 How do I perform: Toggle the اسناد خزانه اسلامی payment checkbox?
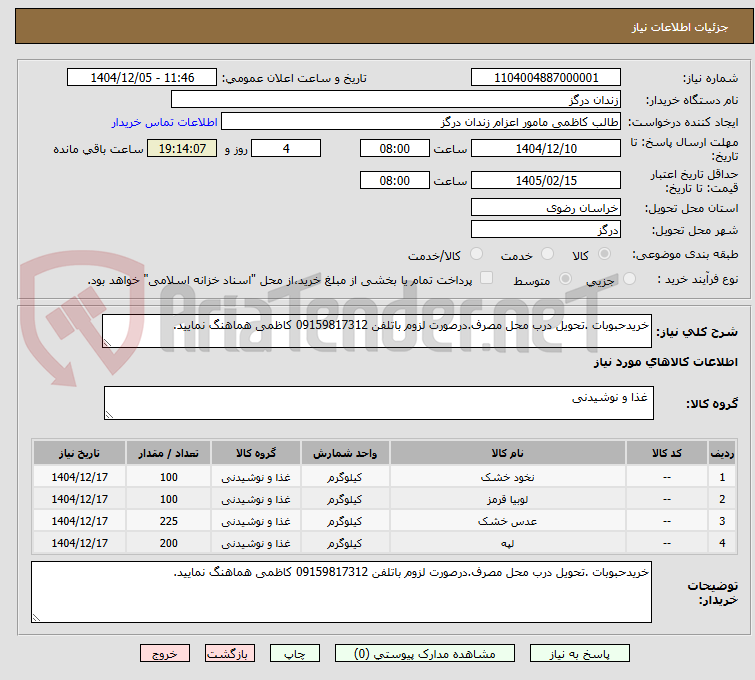pos(487,278)
